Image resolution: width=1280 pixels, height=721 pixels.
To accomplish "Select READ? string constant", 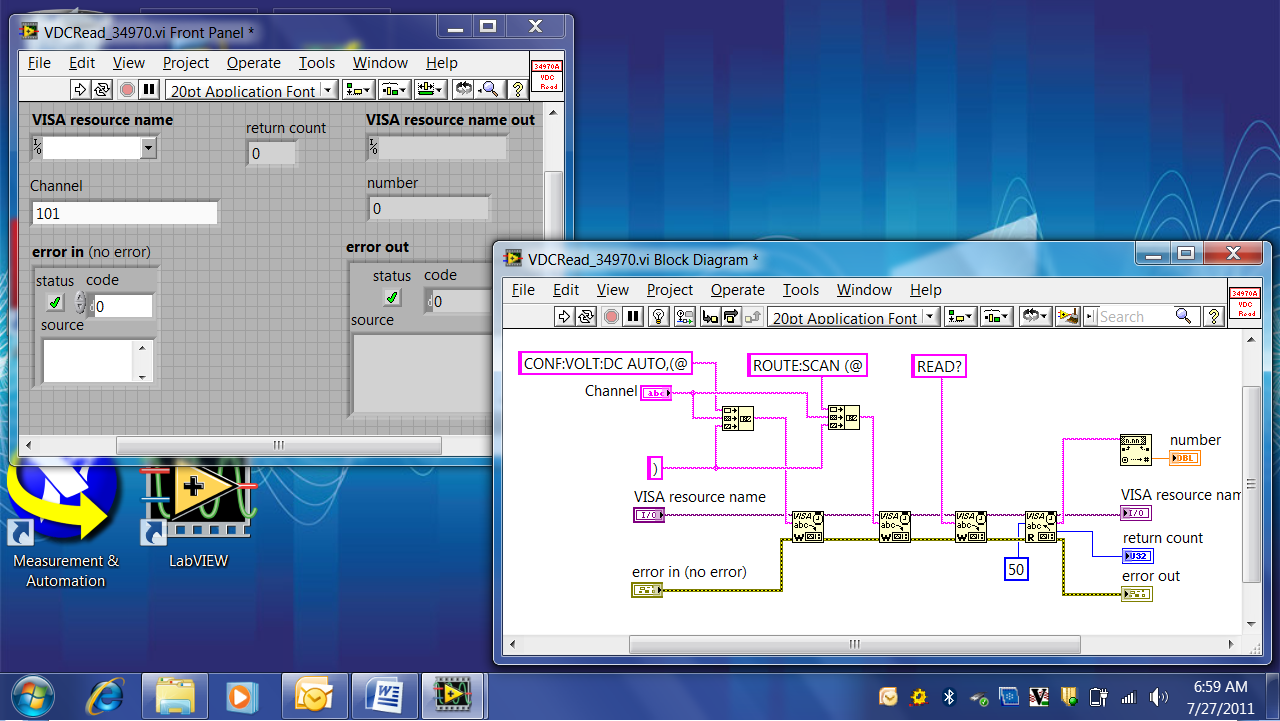I will click(x=939, y=366).
